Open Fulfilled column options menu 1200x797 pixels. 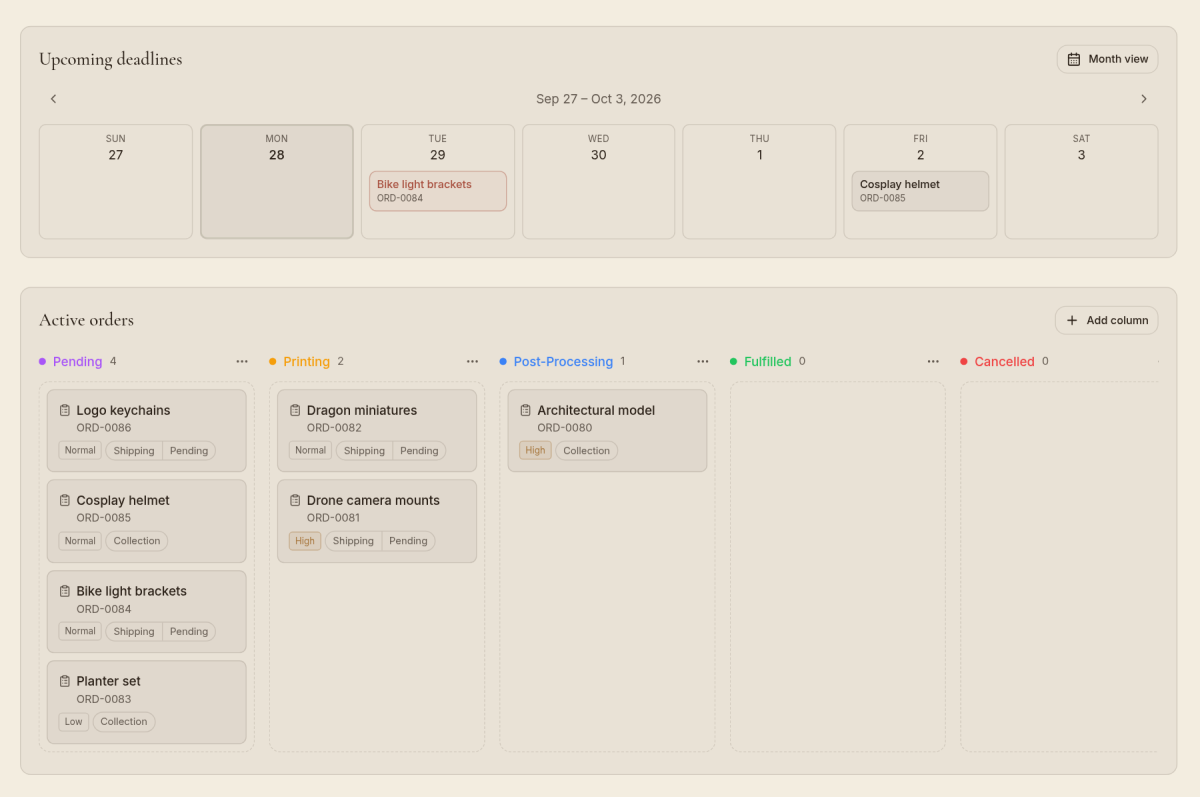[933, 362]
